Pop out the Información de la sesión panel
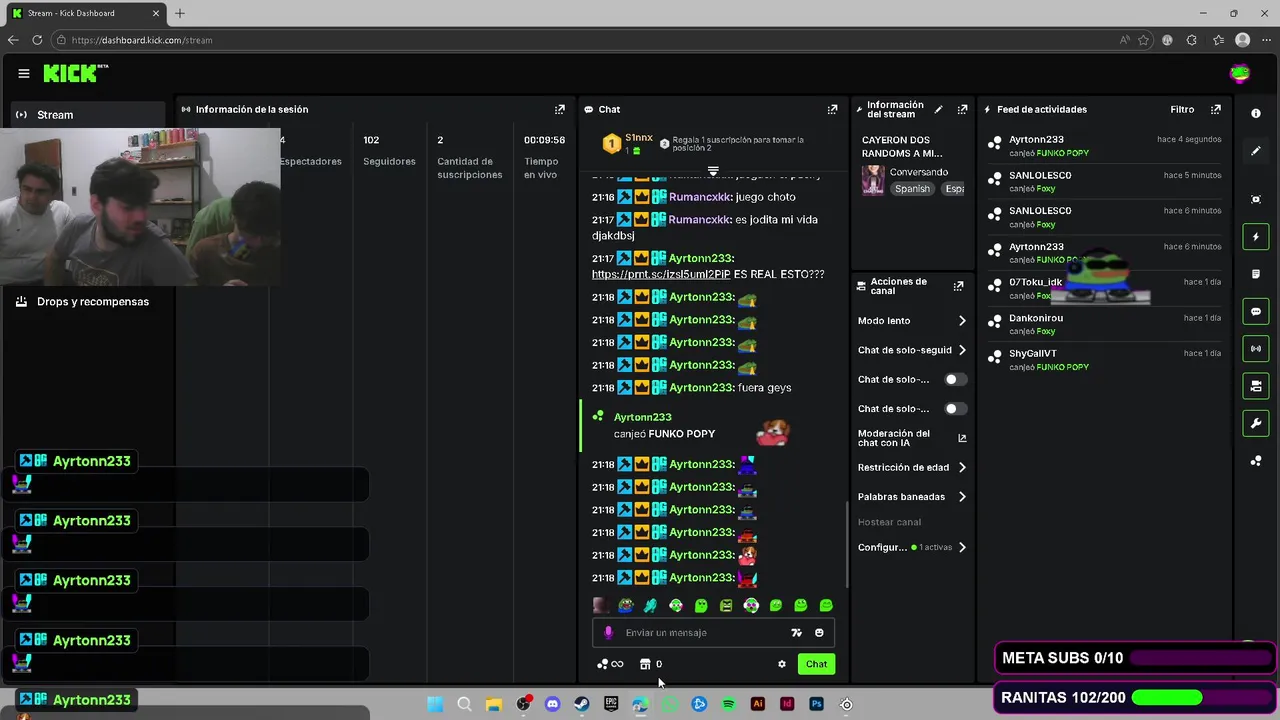The image size is (1280, 720). [x=559, y=109]
